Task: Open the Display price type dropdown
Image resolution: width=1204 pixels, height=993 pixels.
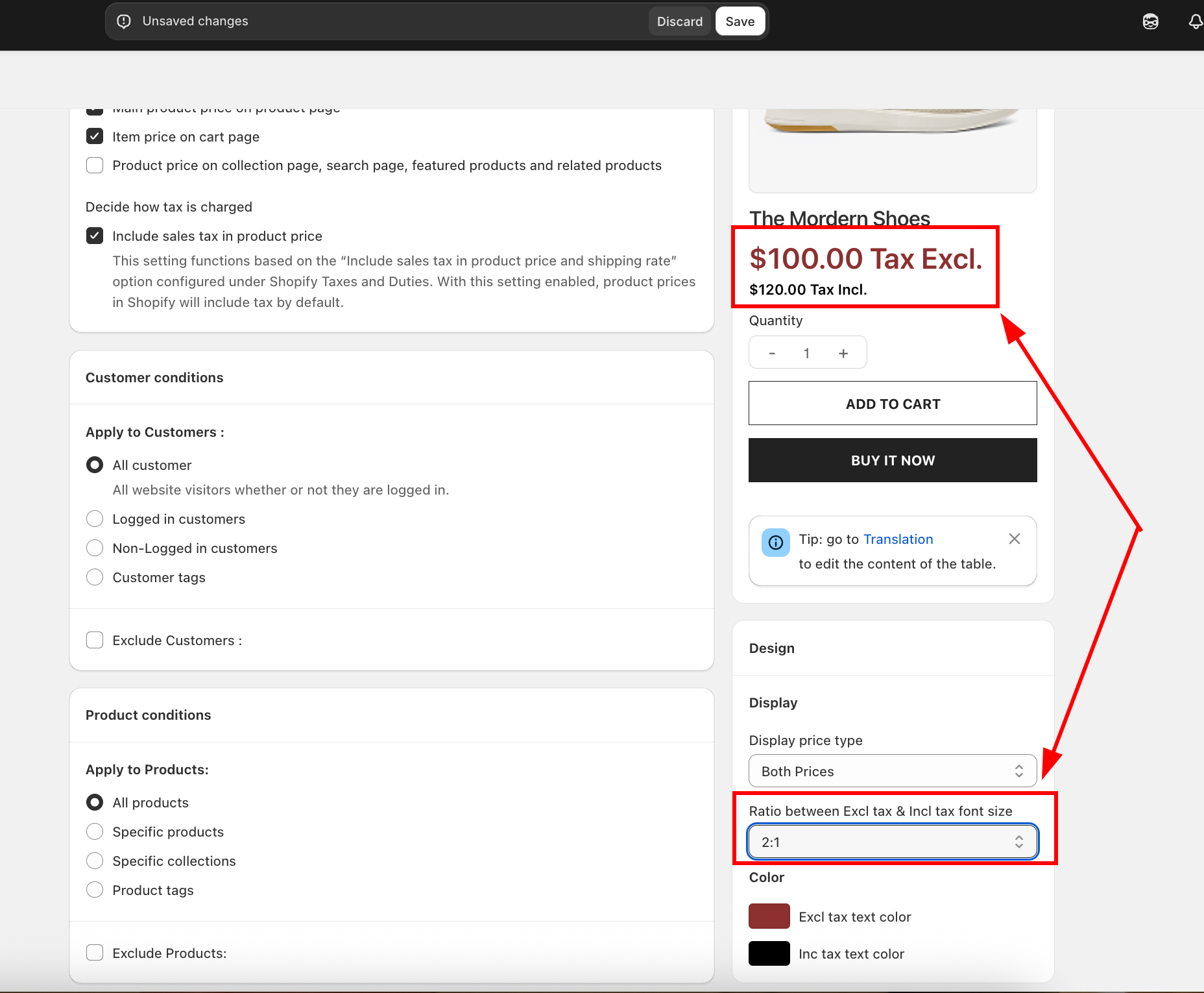Action: (x=892, y=771)
